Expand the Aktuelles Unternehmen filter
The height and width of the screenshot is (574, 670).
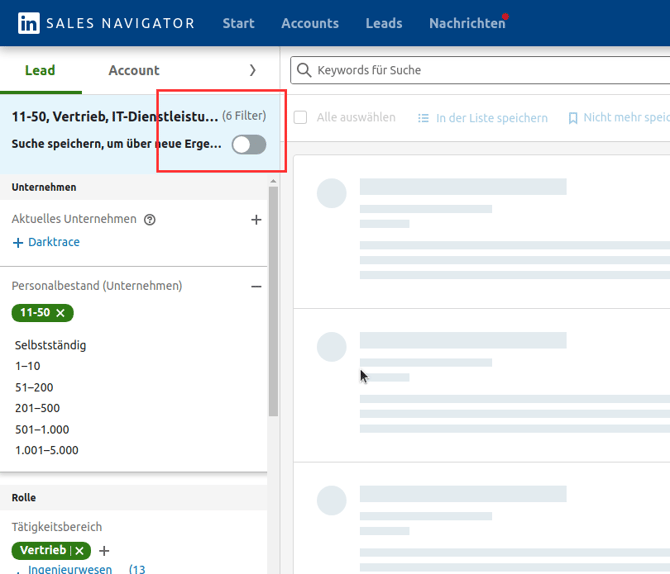point(256,220)
